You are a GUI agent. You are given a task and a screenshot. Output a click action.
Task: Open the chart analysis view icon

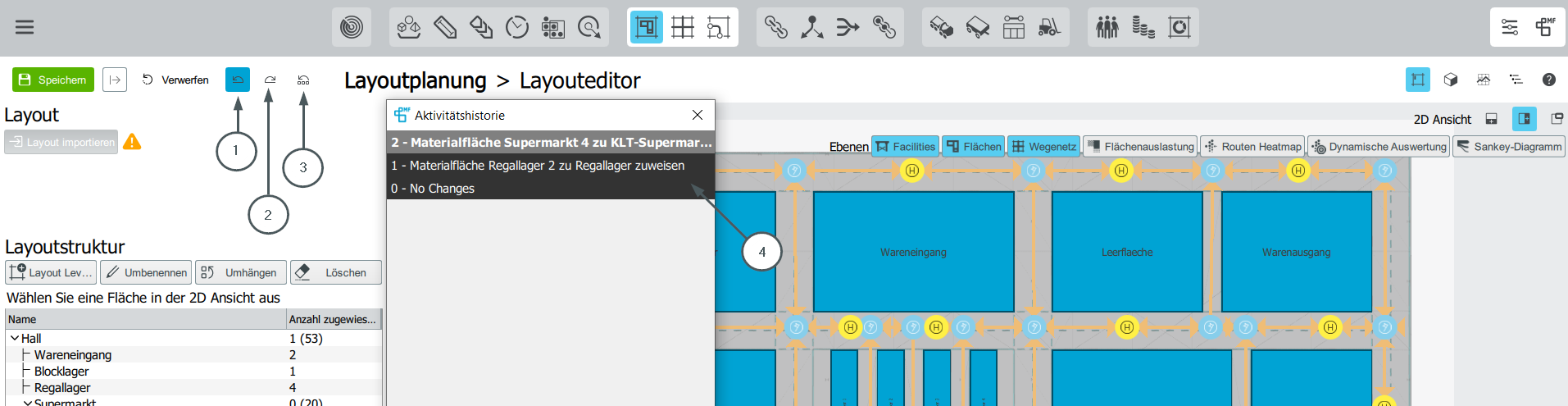click(1484, 80)
